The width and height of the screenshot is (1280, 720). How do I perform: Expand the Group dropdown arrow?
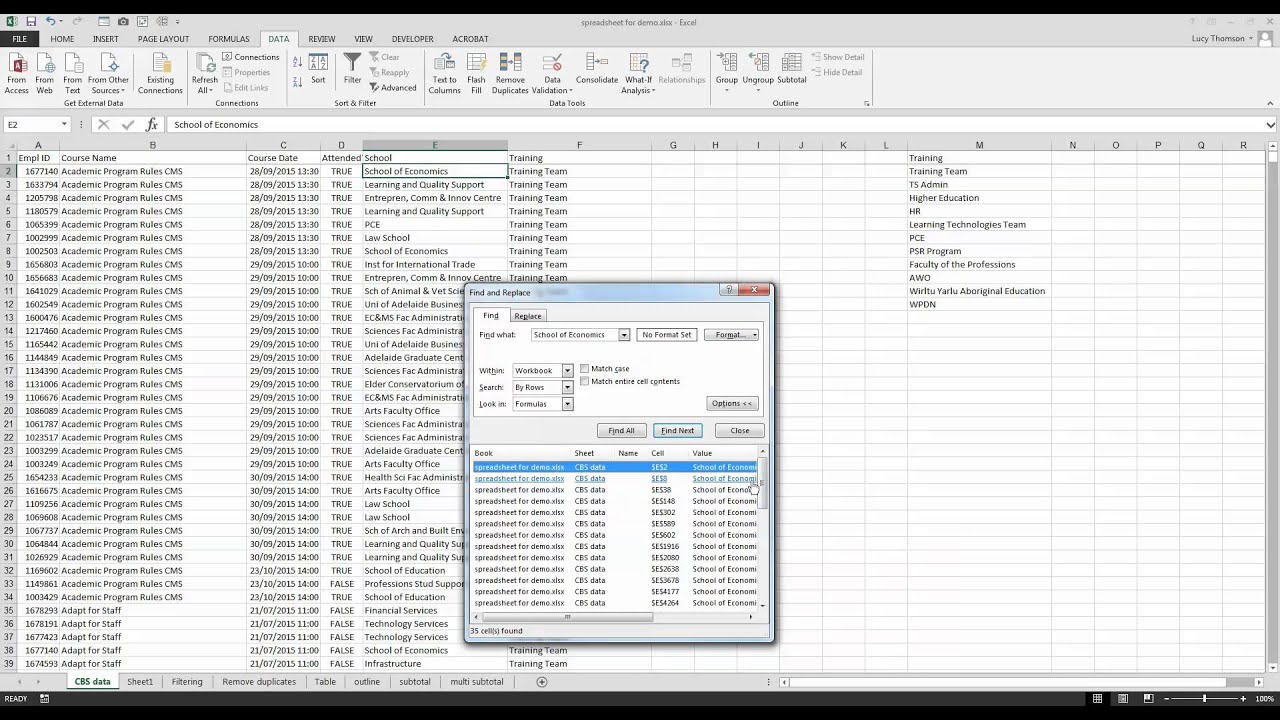click(x=727, y=90)
